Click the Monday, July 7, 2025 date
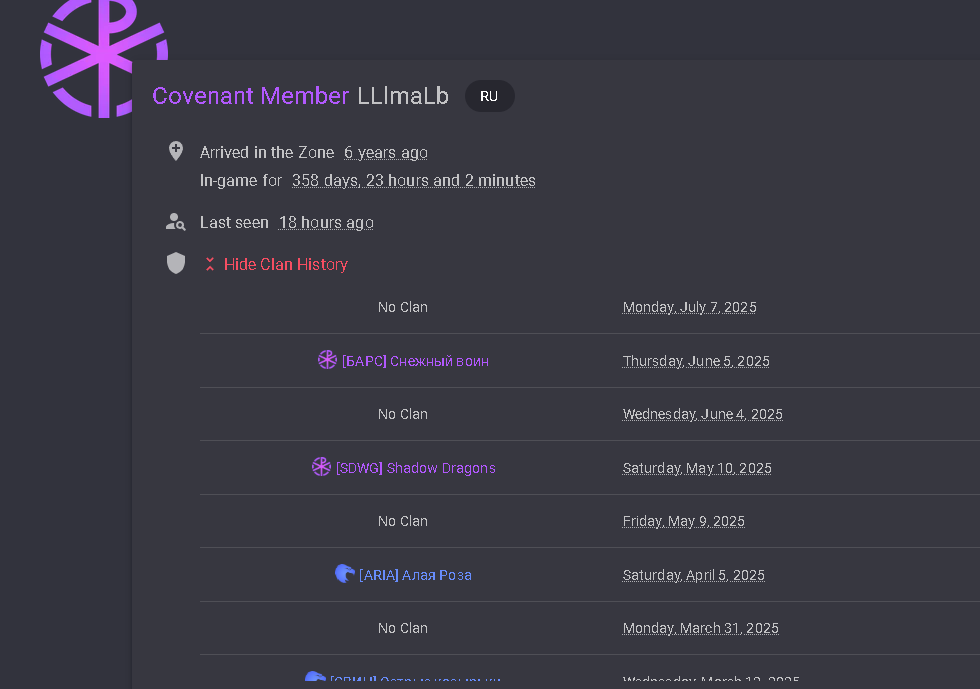Screen dimensions: 980x689 [x=689, y=307]
